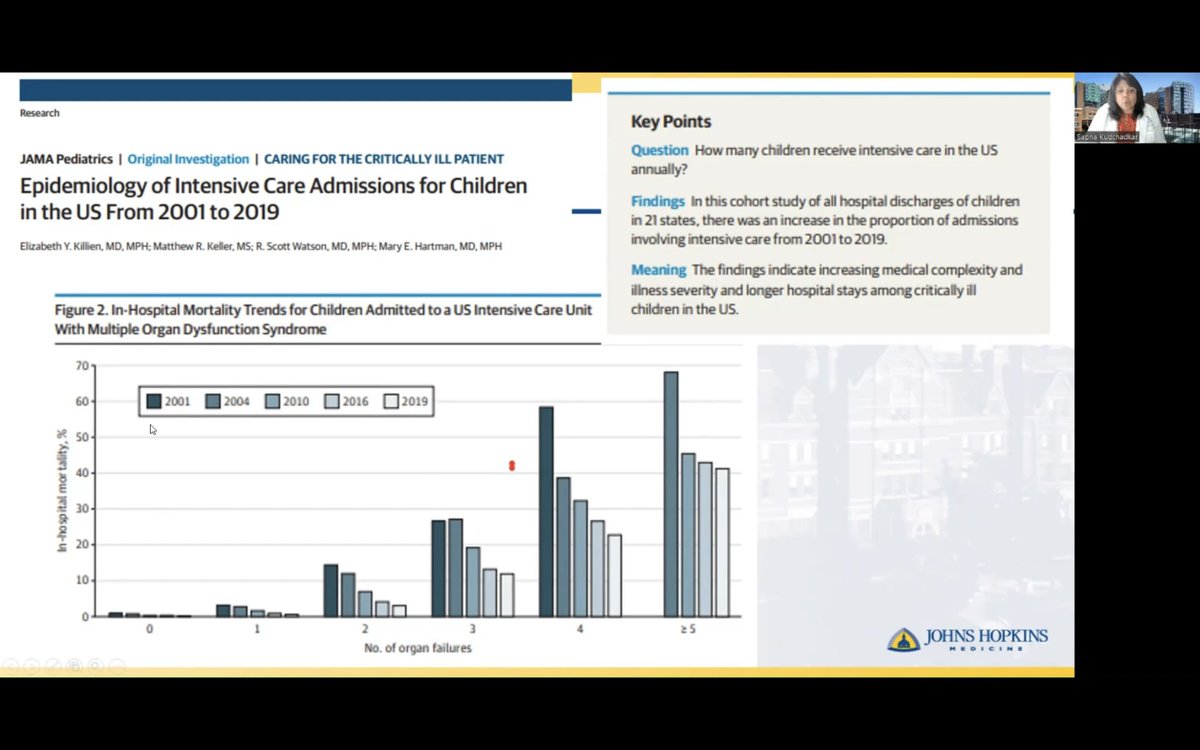Click the tallest 2004 bar in ≥5 group
Screen dimensions: 1200x750
point(671,494)
